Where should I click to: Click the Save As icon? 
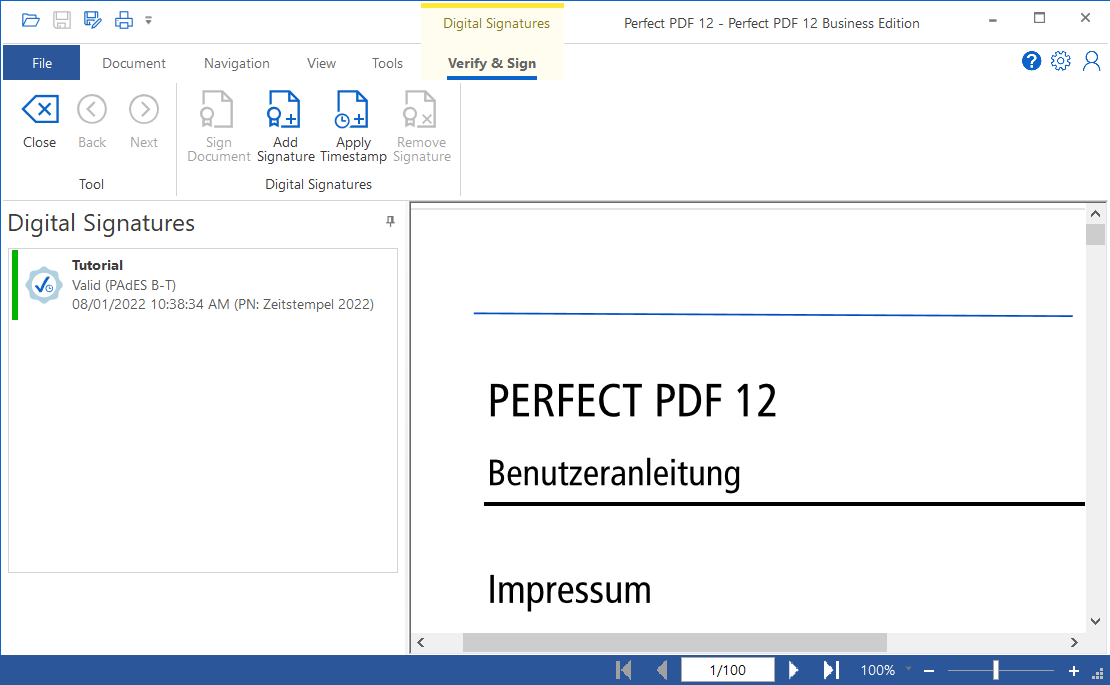[93, 20]
